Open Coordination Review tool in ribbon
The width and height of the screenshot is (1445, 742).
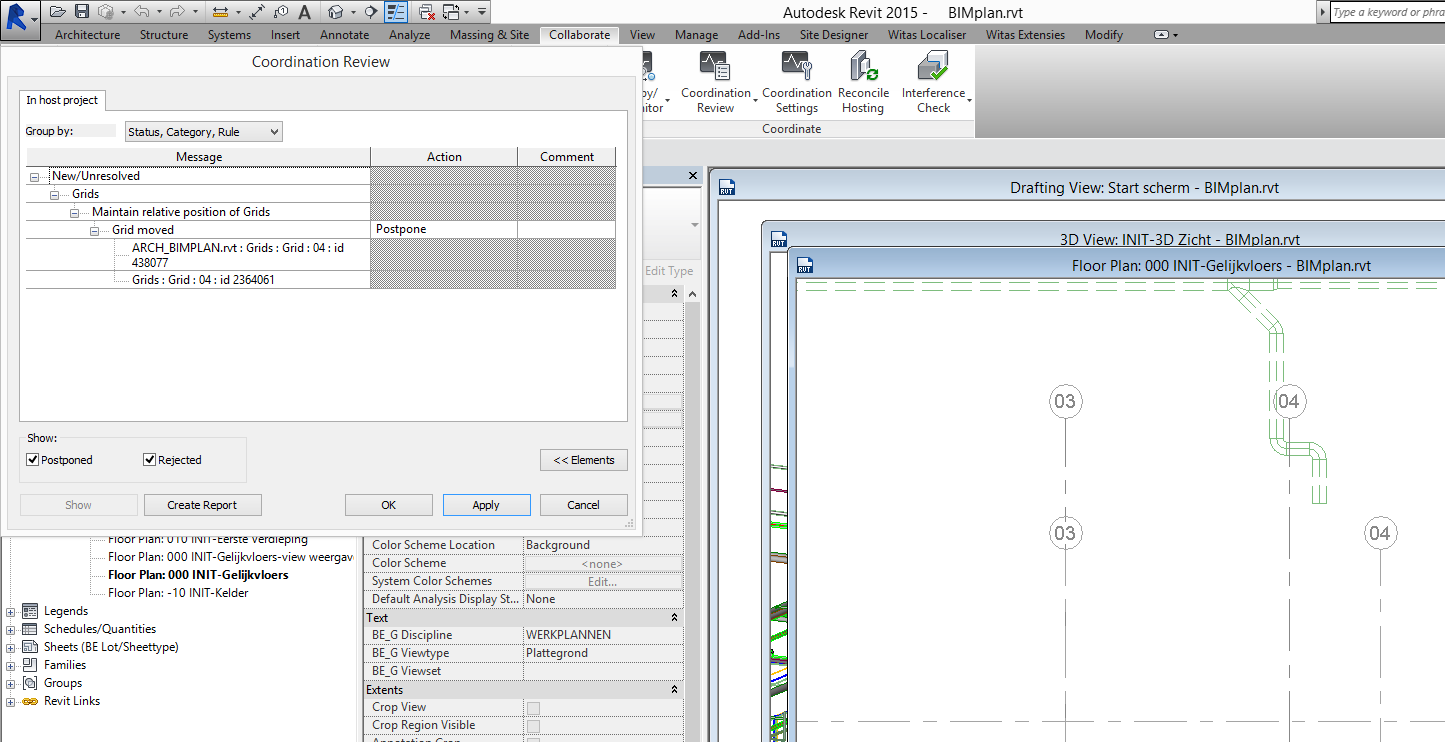click(x=716, y=82)
